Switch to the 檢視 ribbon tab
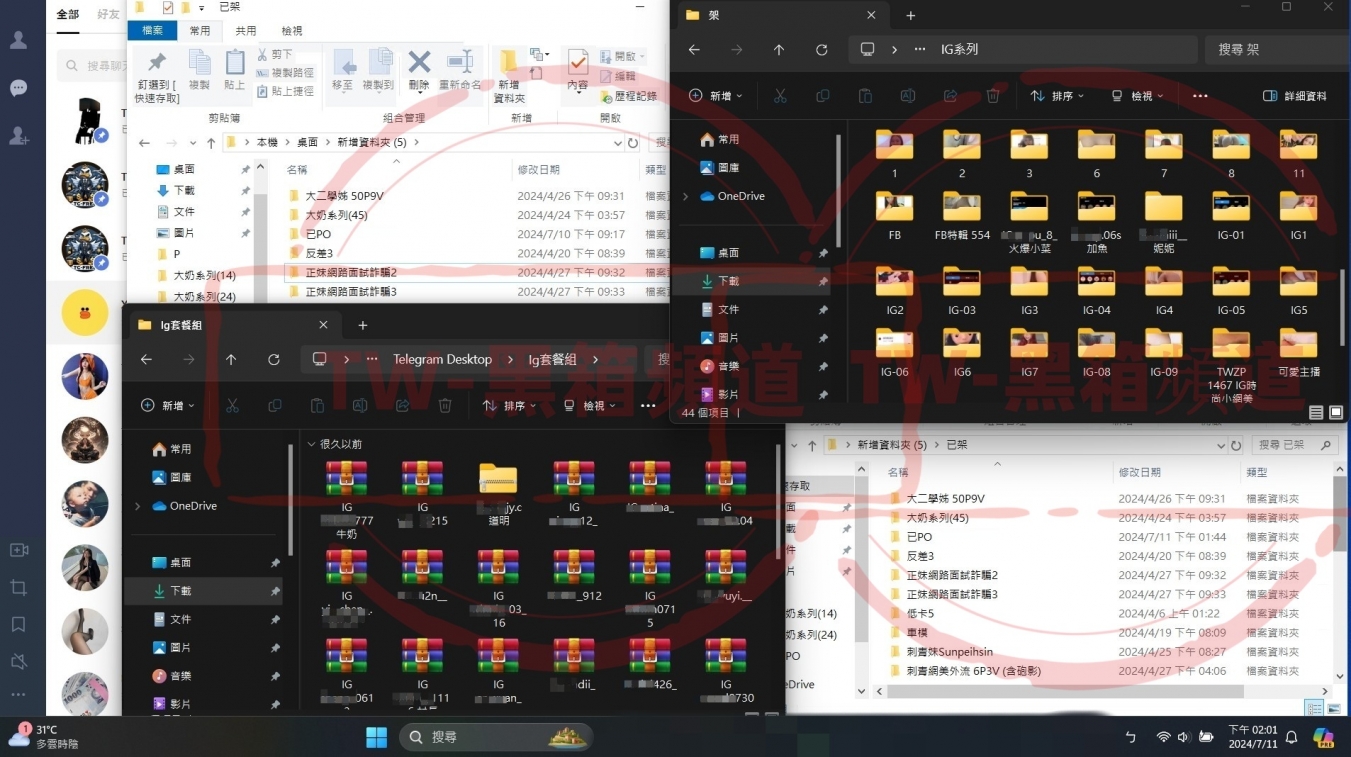This screenshot has height=757, width=1351. tap(292, 31)
